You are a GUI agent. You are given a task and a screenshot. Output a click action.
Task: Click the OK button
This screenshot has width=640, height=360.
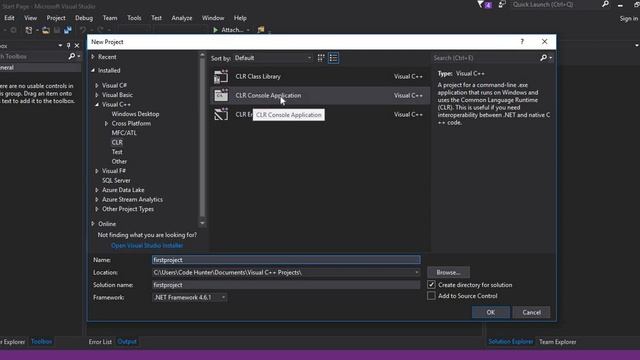coord(491,312)
